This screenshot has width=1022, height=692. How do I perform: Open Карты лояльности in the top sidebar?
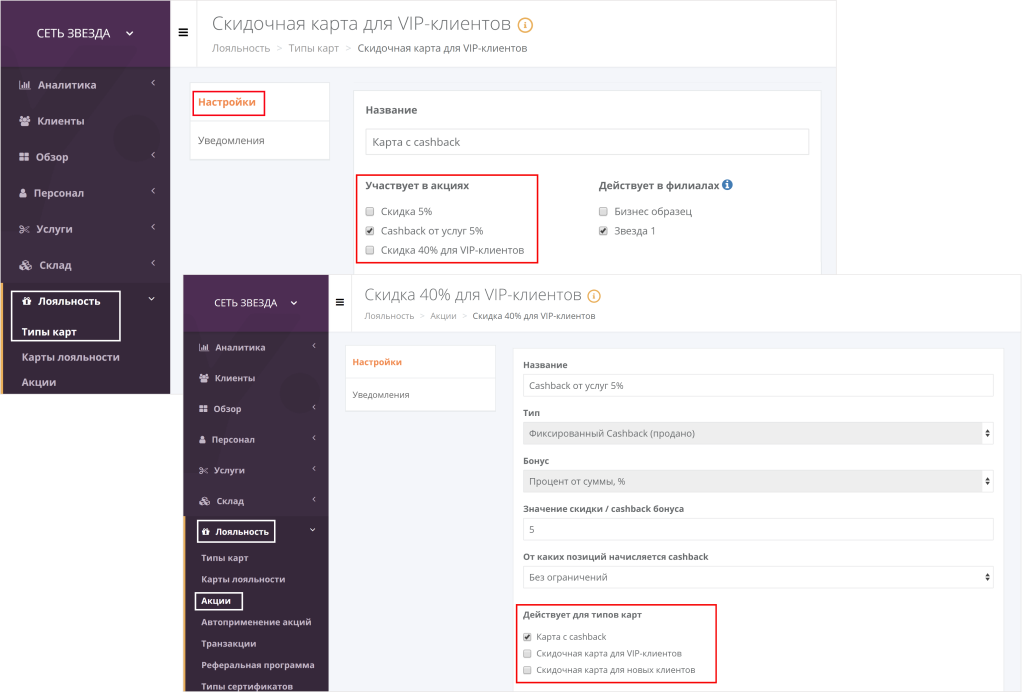point(70,357)
